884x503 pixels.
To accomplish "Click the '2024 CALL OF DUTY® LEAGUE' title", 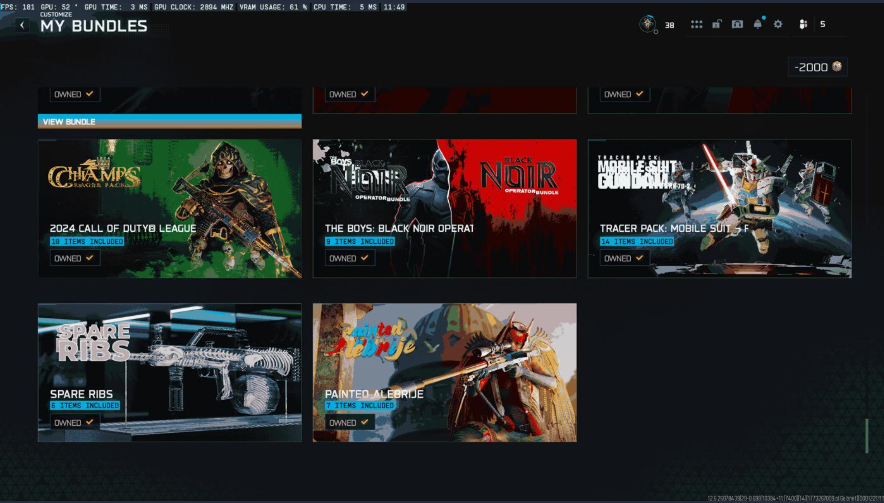I will [123, 228].
